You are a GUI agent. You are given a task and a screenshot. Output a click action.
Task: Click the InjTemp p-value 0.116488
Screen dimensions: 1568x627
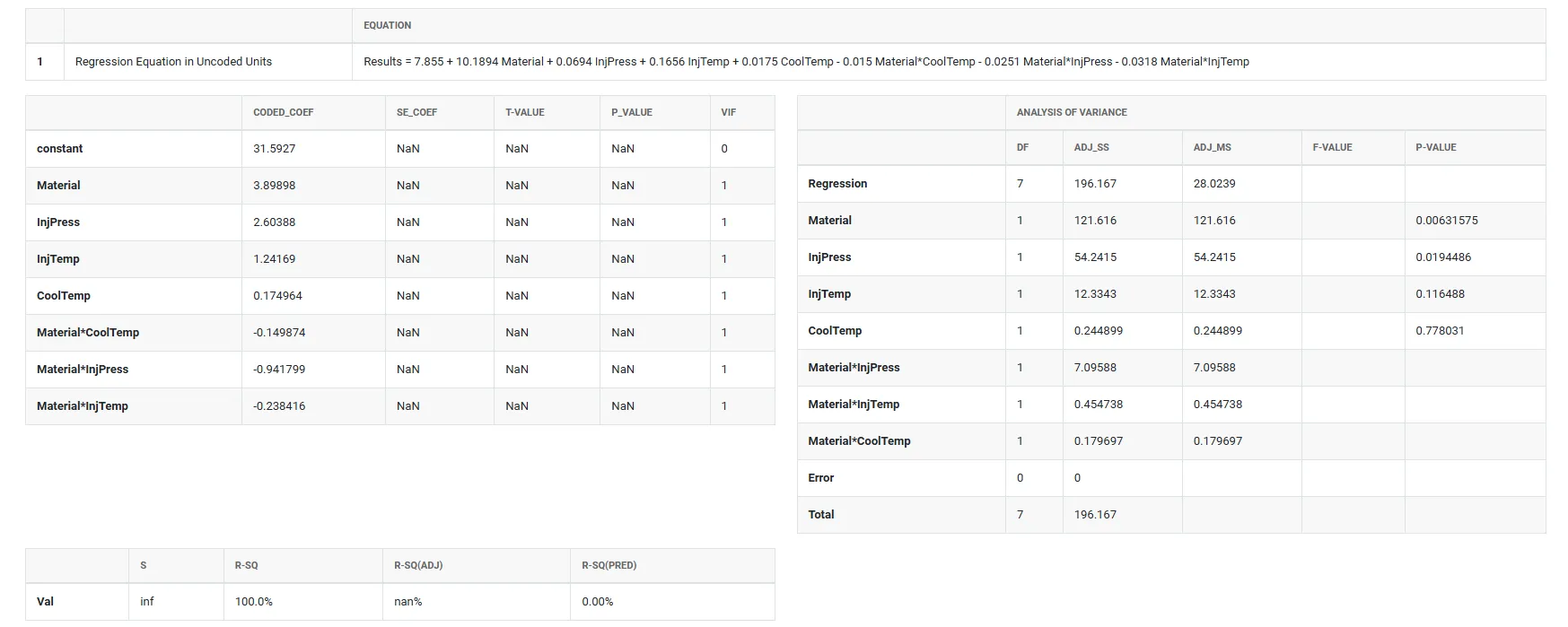pos(1440,294)
